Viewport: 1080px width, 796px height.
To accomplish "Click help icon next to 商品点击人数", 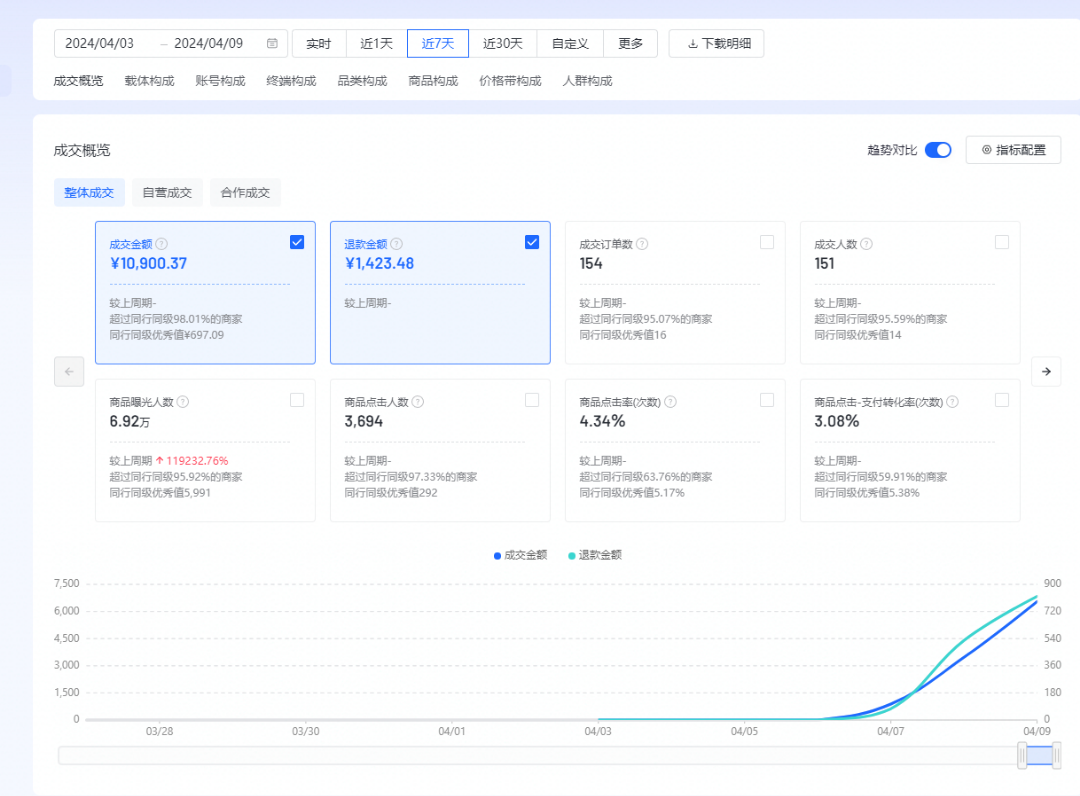I will click(417, 401).
